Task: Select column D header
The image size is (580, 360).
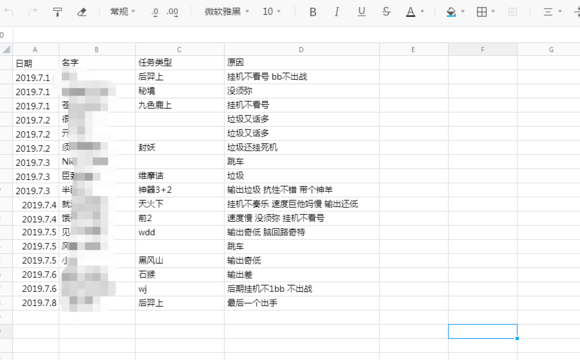Action: pyautogui.click(x=301, y=49)
